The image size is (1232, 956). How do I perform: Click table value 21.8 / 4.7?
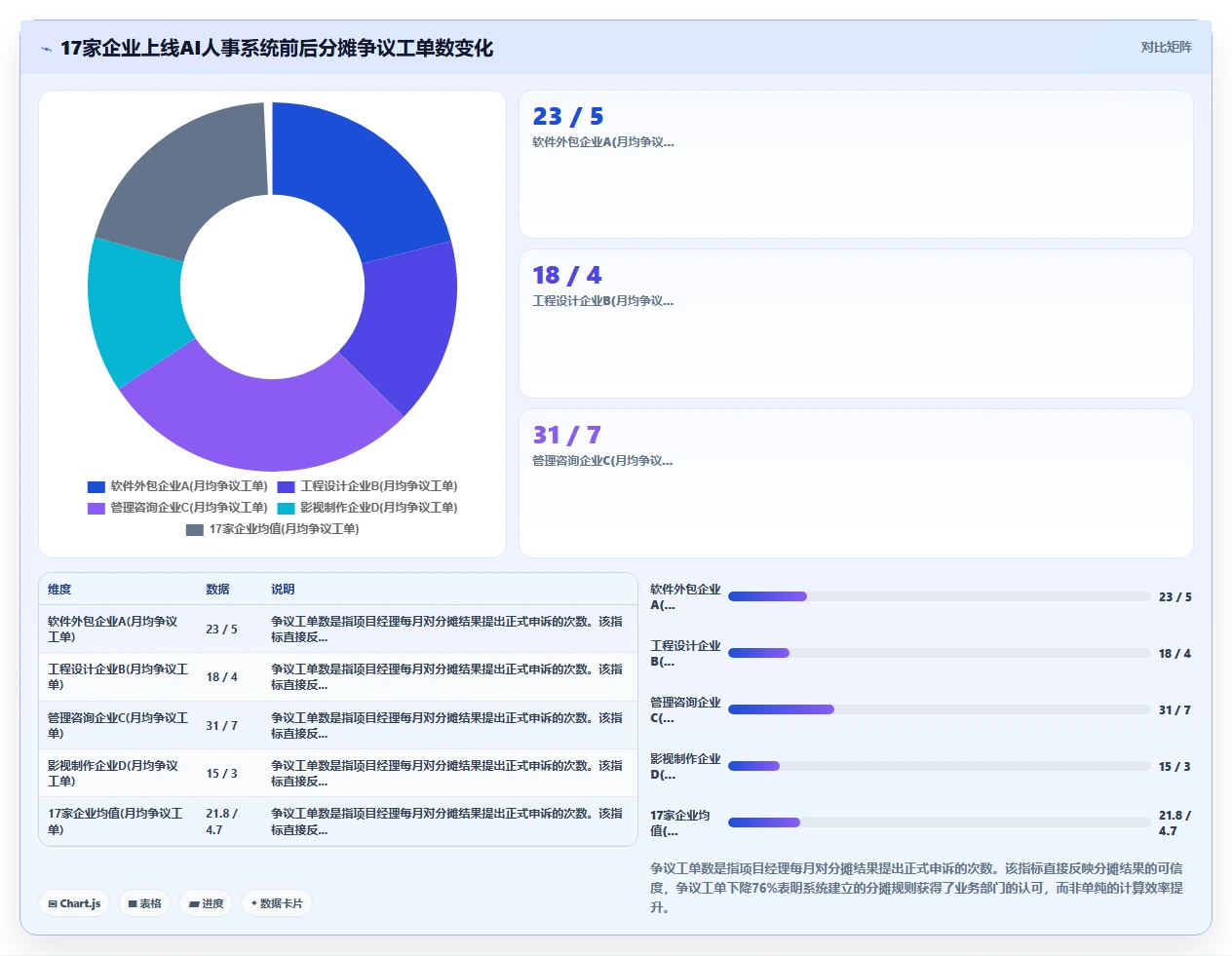tap(221, 822)
